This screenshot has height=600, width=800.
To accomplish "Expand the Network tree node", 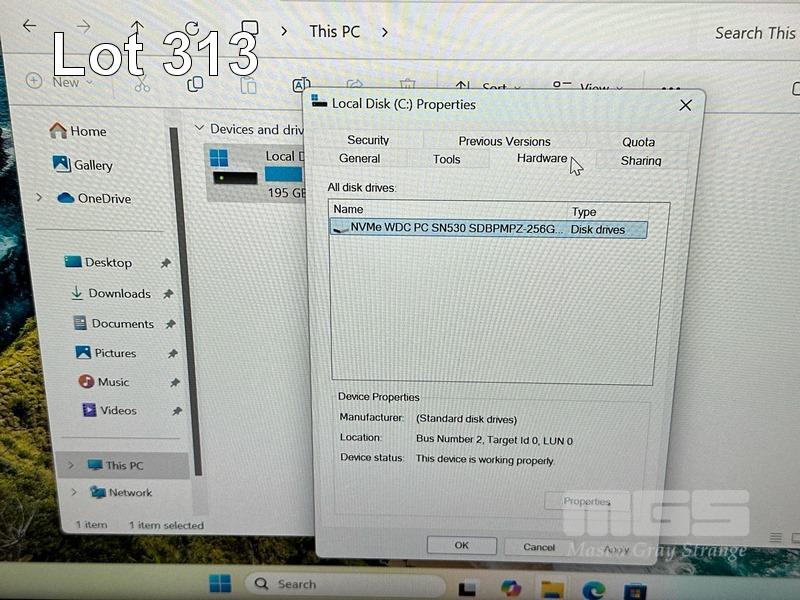I will tap(72, 492).
